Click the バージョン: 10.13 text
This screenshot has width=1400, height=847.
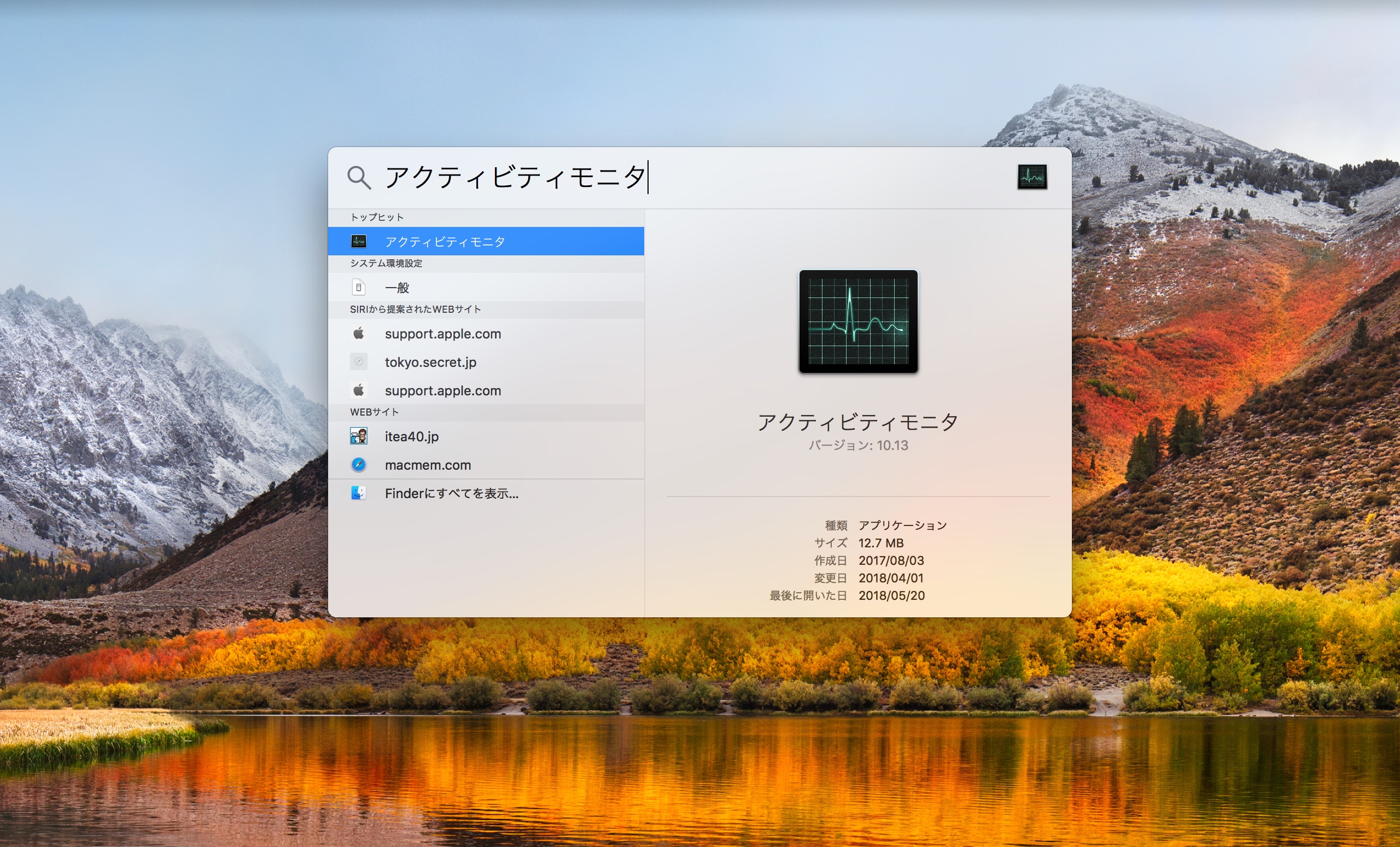[x=858, y=445]
